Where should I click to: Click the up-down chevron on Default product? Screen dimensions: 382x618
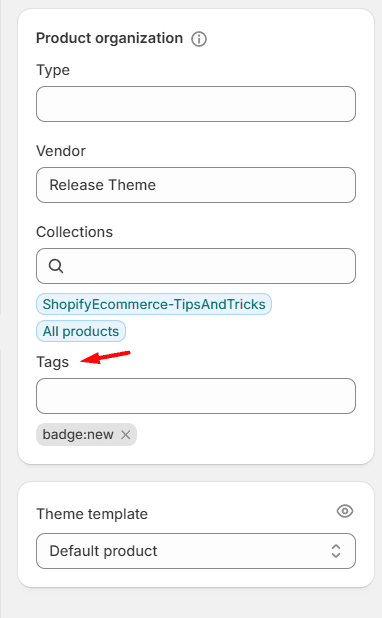click(336, 551)
